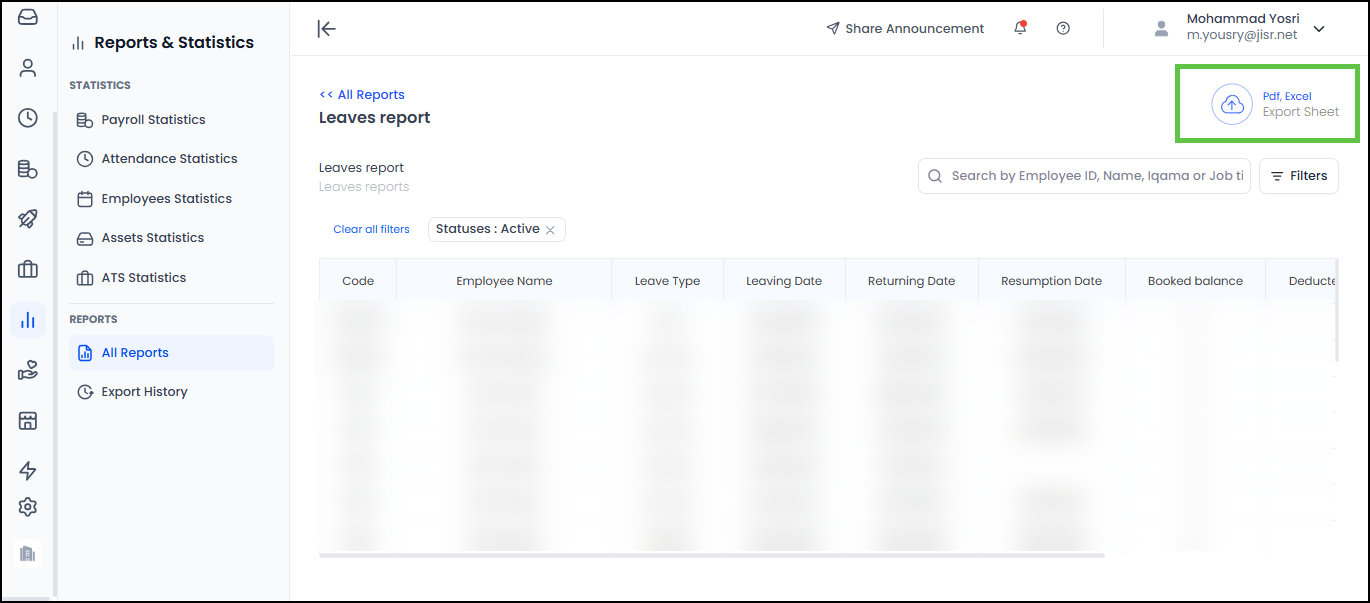Select the bar-chart Reports icon in the sidebar
Viewport: 1370px width, 603px height.
[27, 319]
